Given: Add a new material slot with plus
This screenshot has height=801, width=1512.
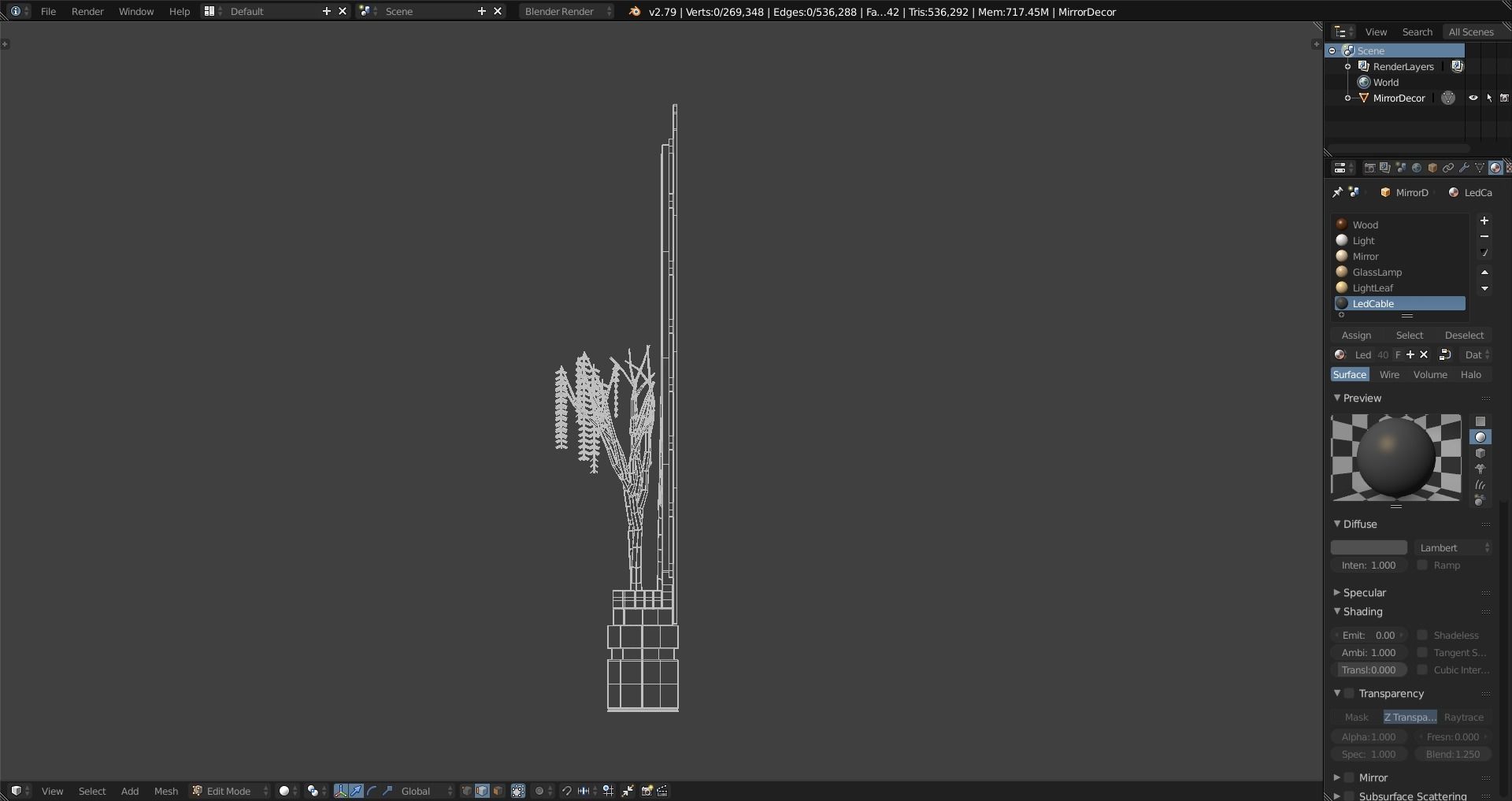Looking at the screenshot, I should click(1484, 221).
